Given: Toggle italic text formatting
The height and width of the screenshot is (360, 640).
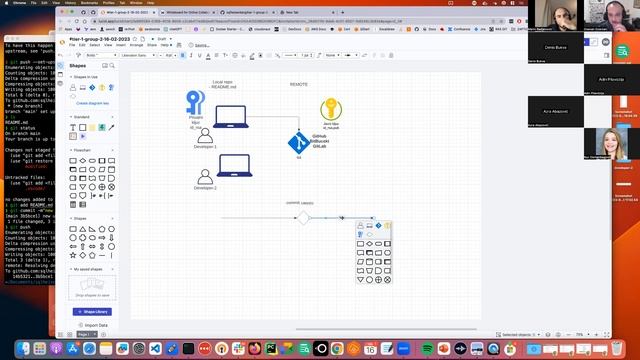Looking at the screenshot, I should coord(191,55).
